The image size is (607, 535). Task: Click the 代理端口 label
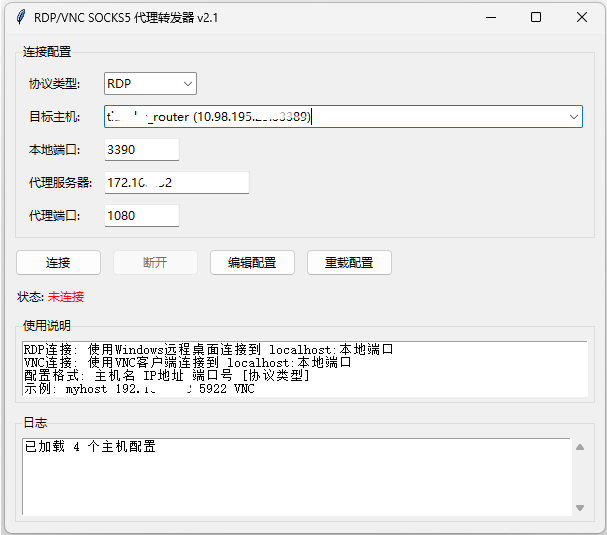coord(54,216)
